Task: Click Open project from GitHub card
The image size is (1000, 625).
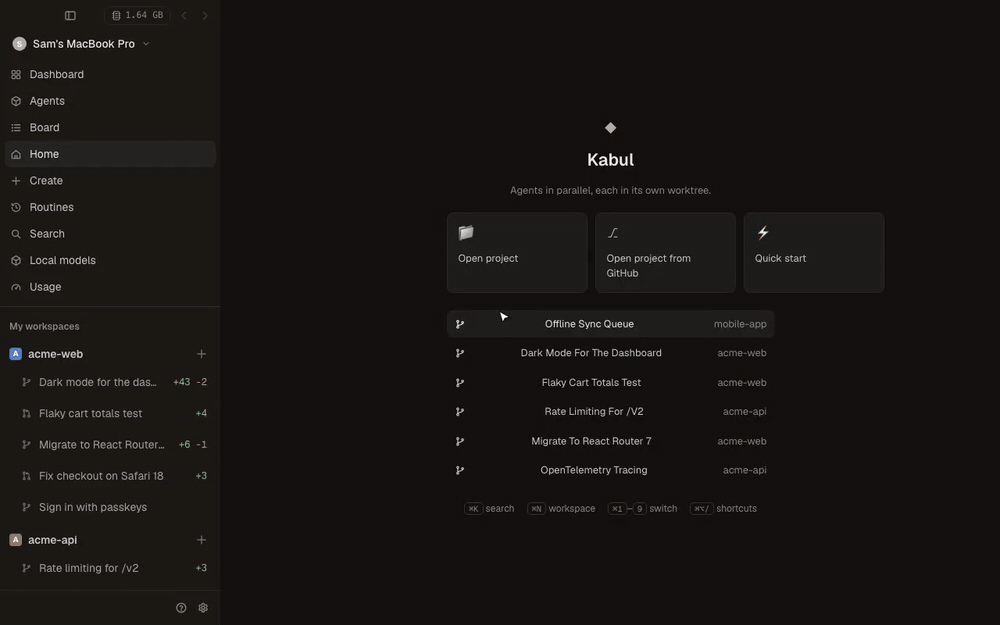Action: pos(665,253)
